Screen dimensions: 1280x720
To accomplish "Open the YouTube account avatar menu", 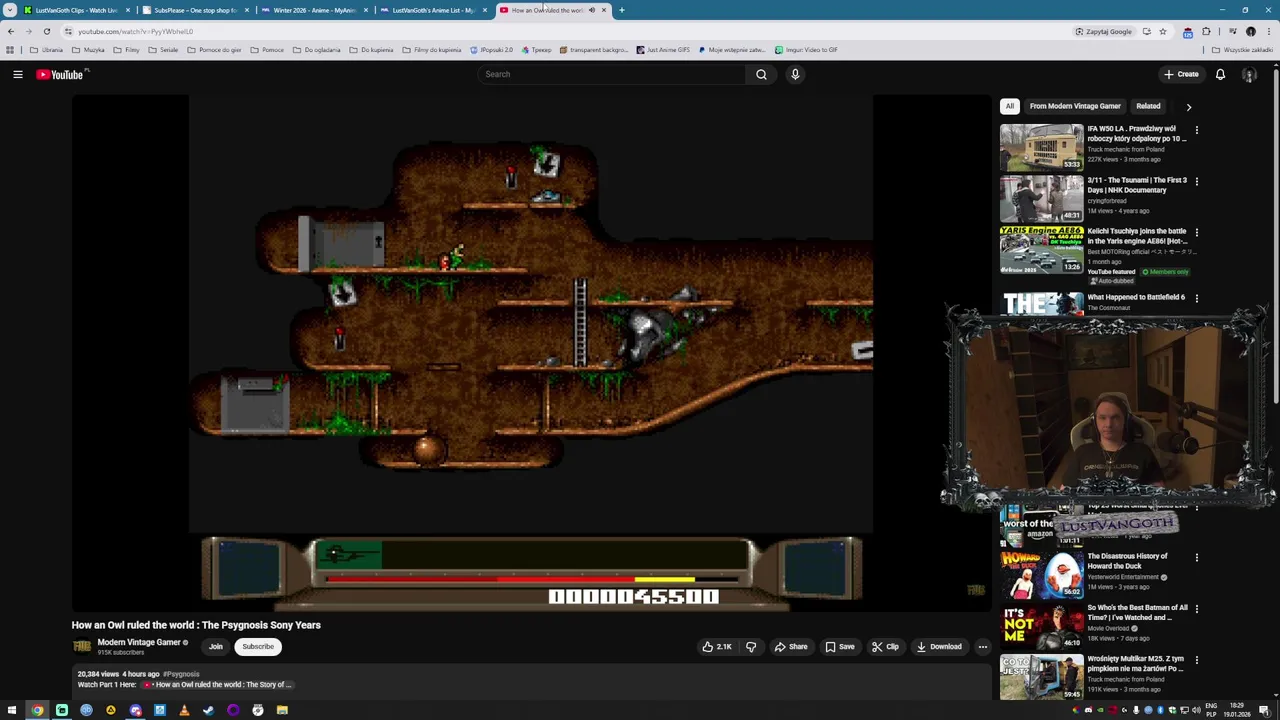I will click(x=1249, y=74).
